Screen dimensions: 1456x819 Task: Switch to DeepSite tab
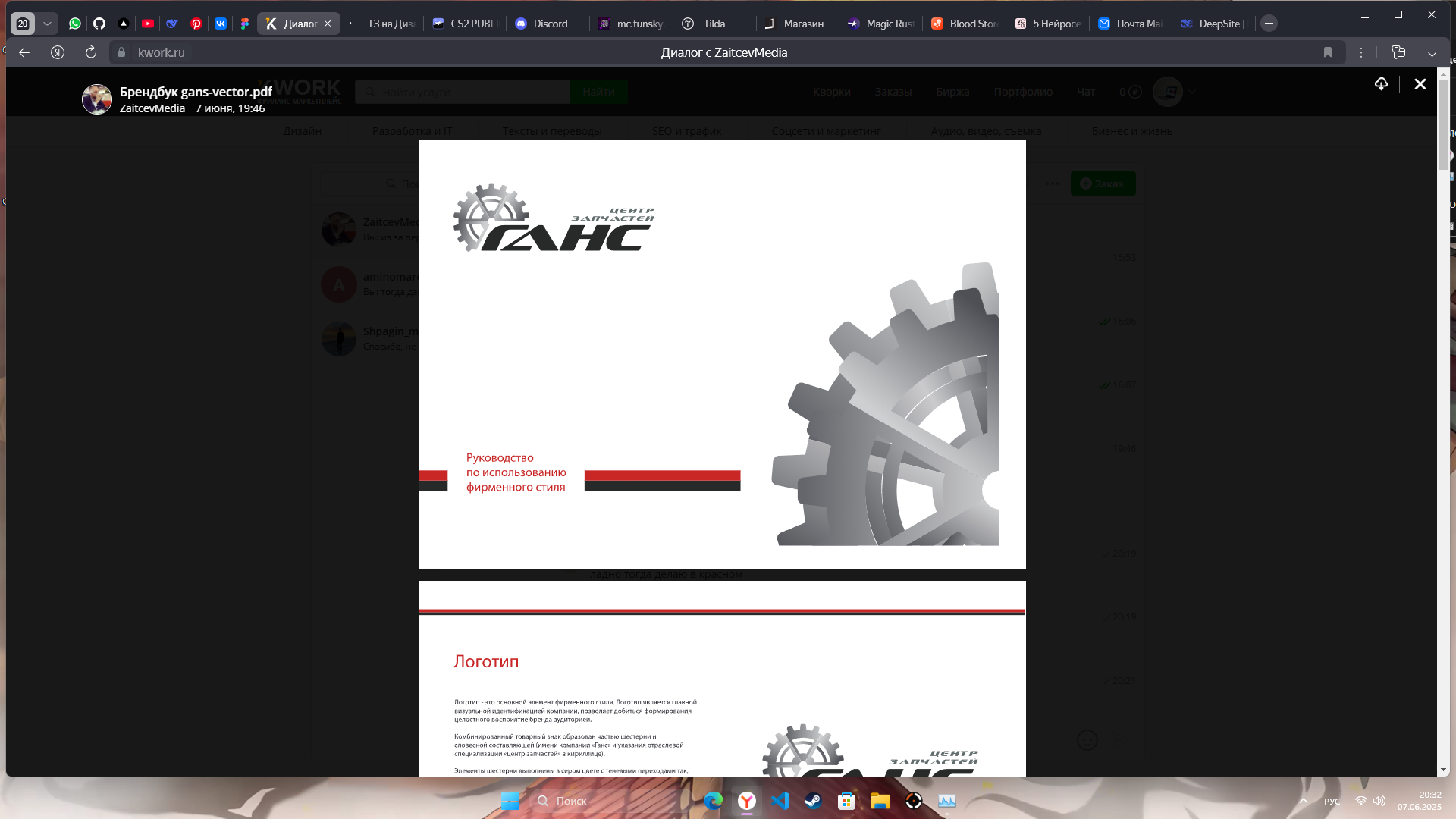click(1213, 24)
